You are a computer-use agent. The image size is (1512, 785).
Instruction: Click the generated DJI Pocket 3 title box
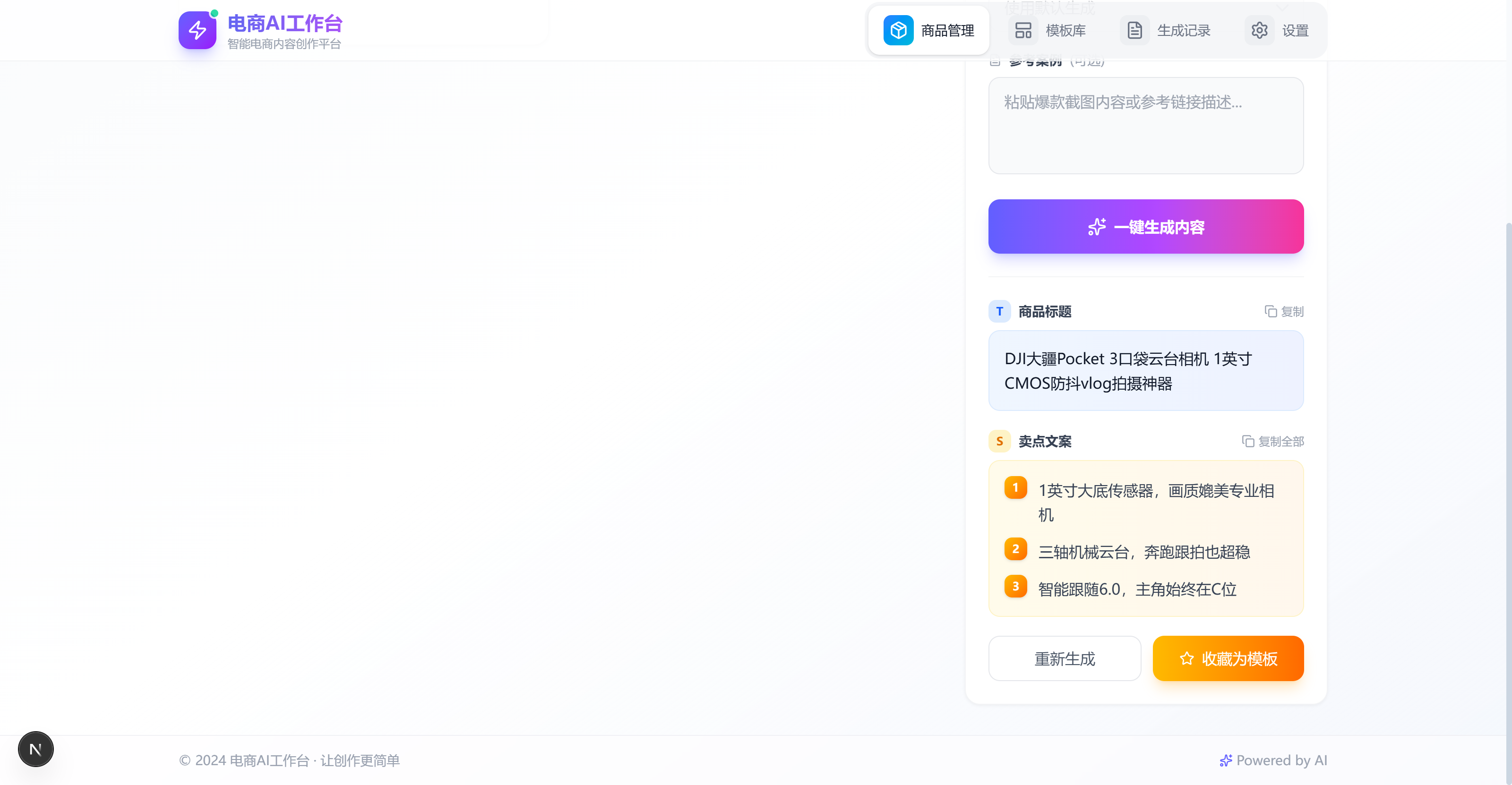1146,371
